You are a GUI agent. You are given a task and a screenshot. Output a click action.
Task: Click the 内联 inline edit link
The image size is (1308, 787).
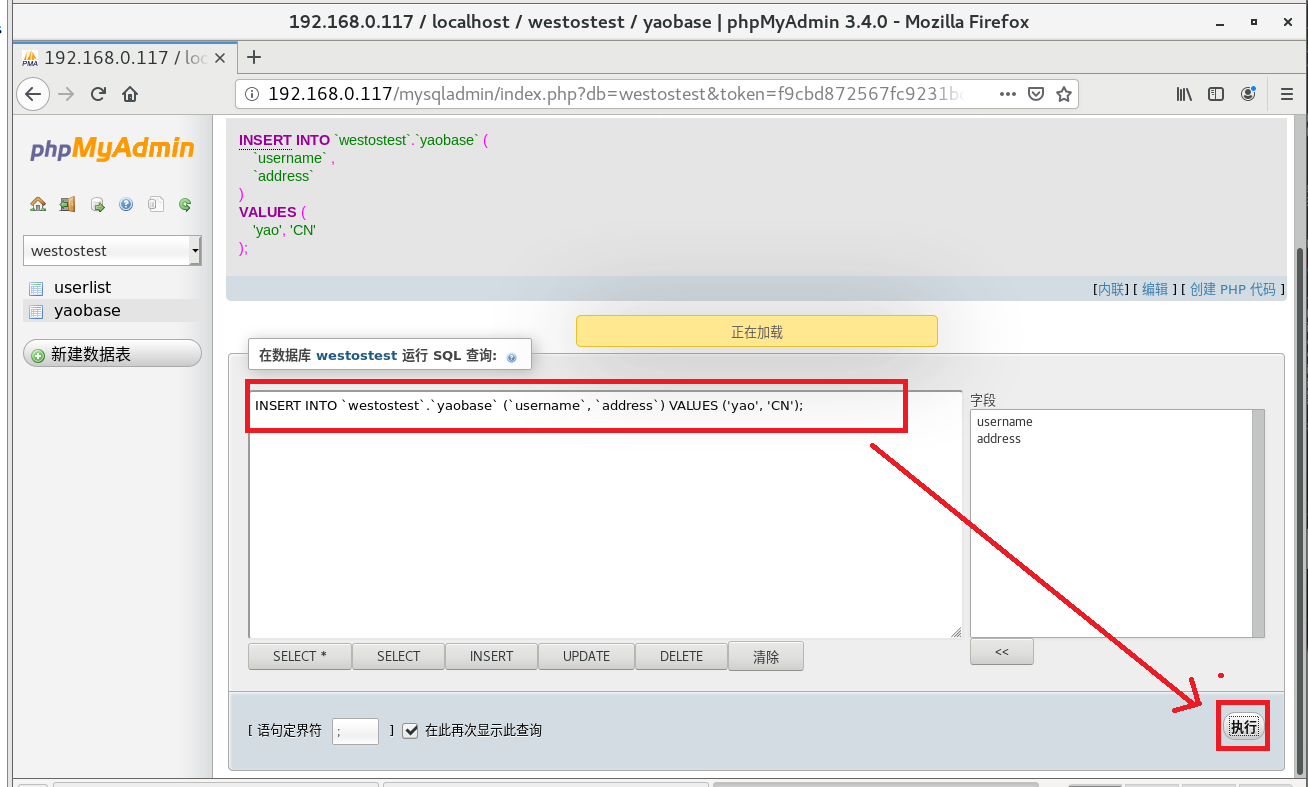point(1111,289)
